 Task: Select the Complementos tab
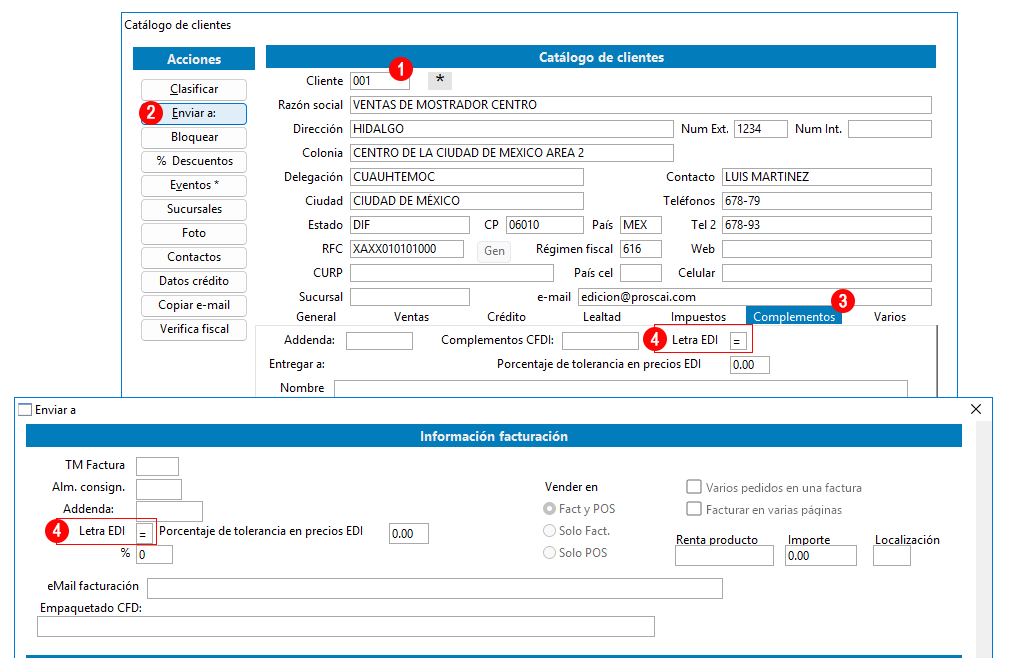793,317
